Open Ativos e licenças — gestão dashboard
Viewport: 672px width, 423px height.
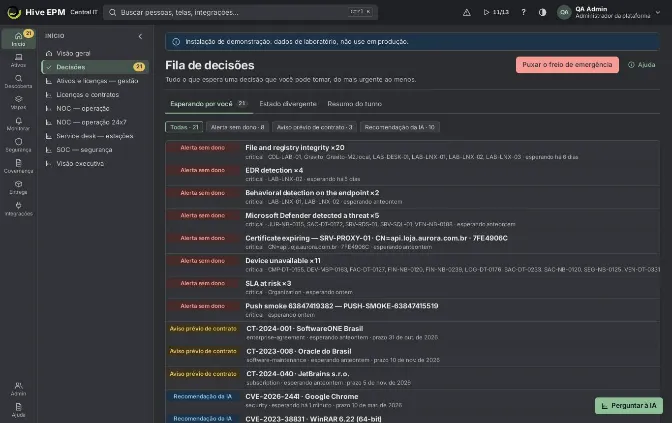click(x=95, y=81)
